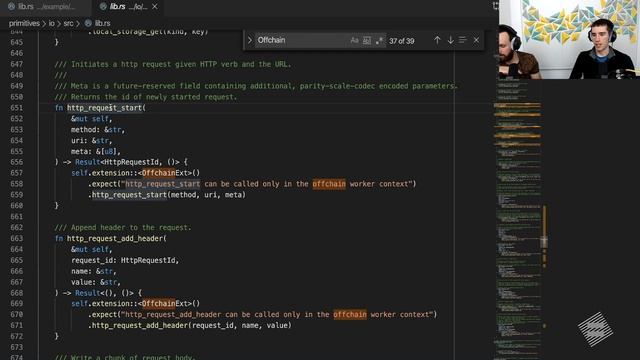Viewport: 640px width, 360px height.
Task: Click the highlighted offchain on line 658
Action: (329, 184)
